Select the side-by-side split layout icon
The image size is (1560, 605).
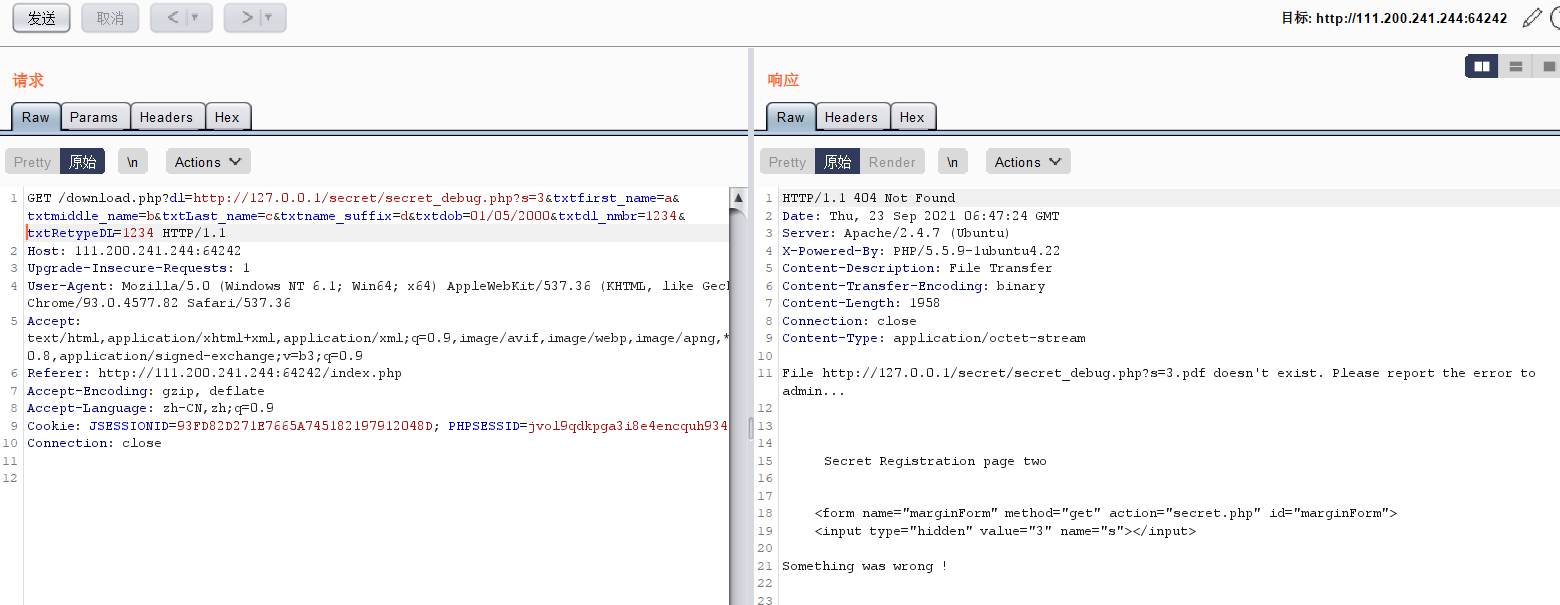coord(1482,66)
